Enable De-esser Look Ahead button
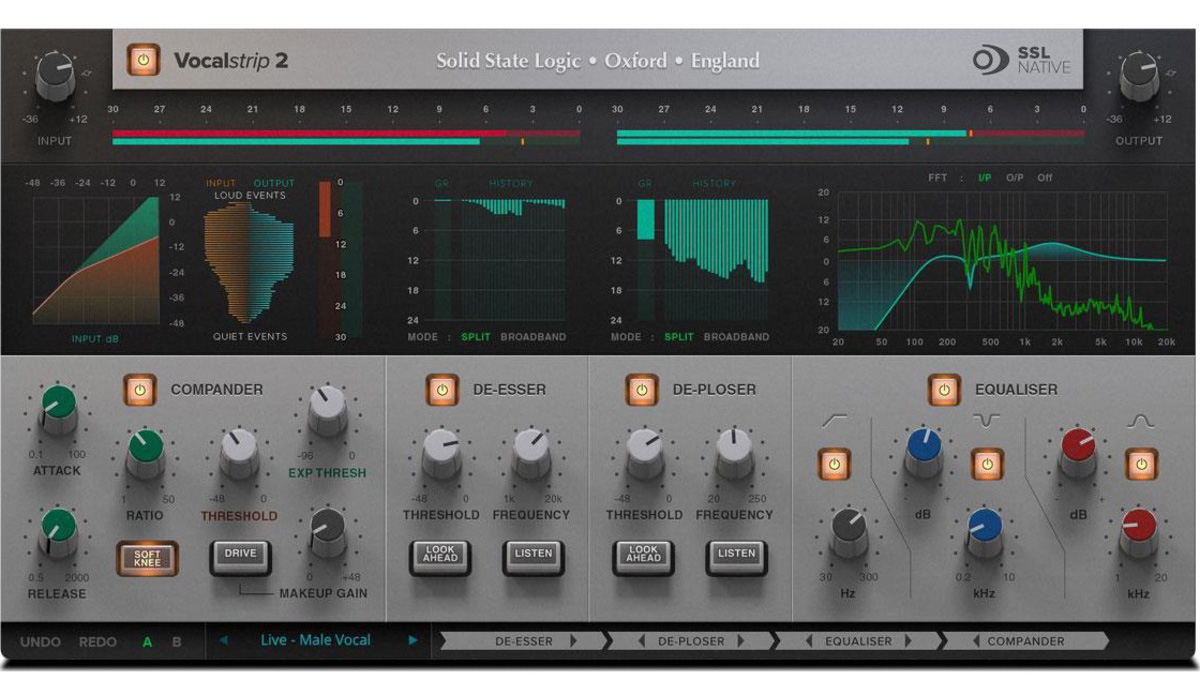1200x697 pixels. click(440, 556)
